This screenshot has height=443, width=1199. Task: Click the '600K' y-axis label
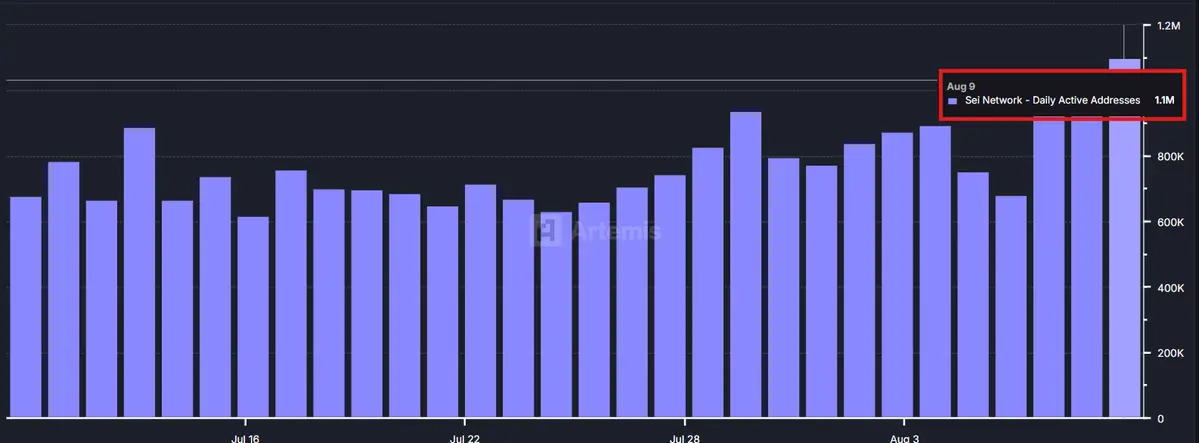tap(1171, 222)
